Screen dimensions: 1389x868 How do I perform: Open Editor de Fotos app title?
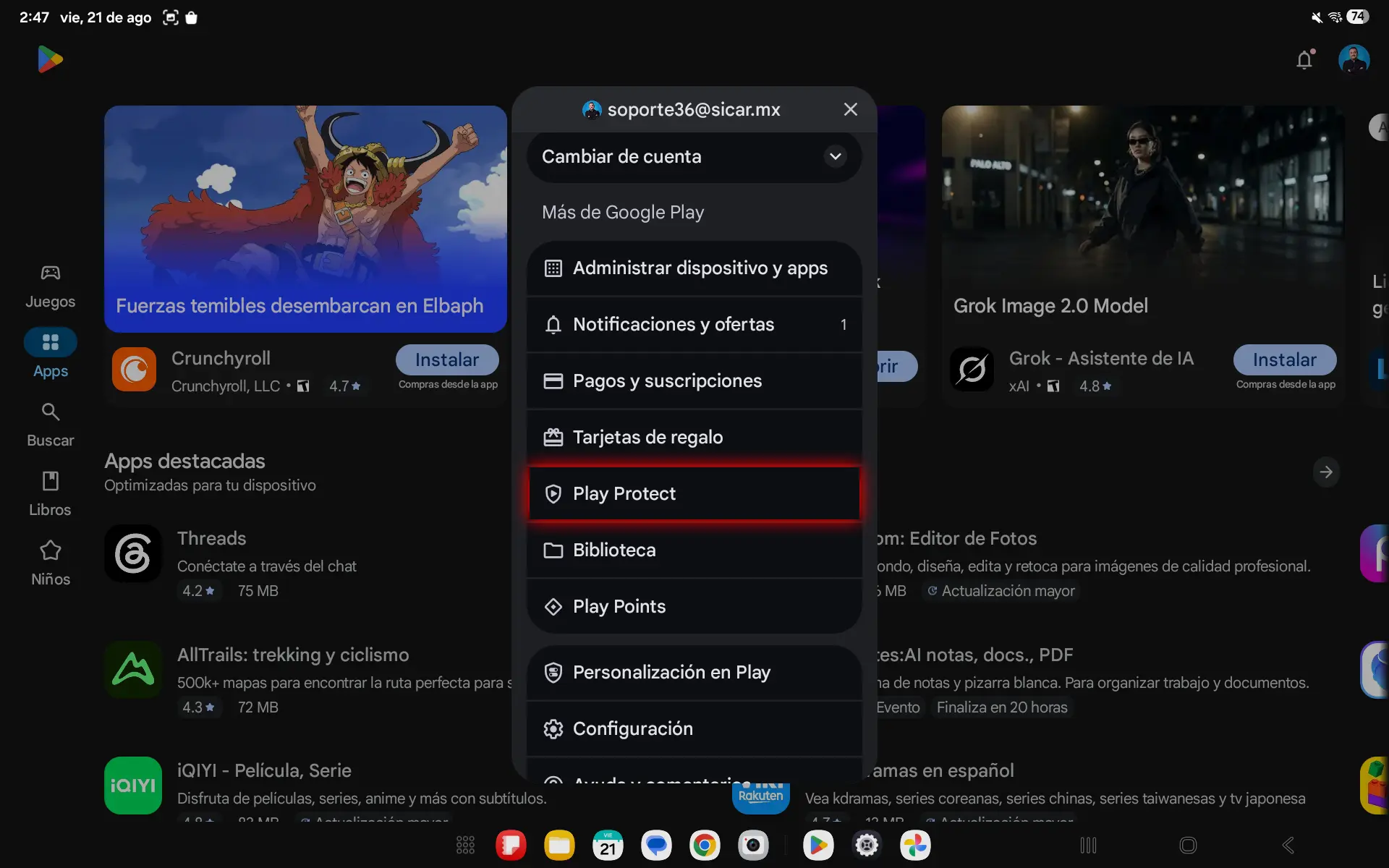957,539
